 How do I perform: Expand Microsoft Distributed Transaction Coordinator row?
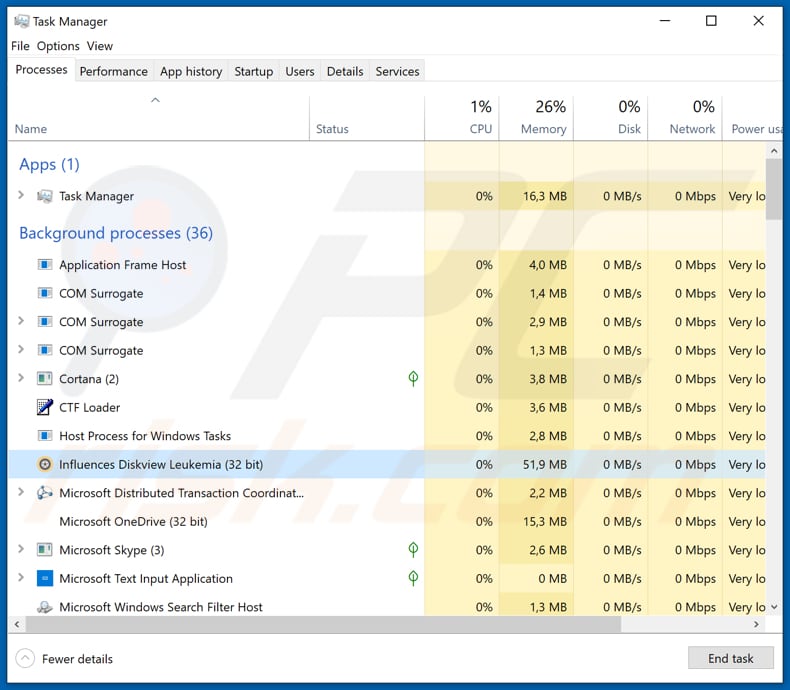[x=21, y=492]
